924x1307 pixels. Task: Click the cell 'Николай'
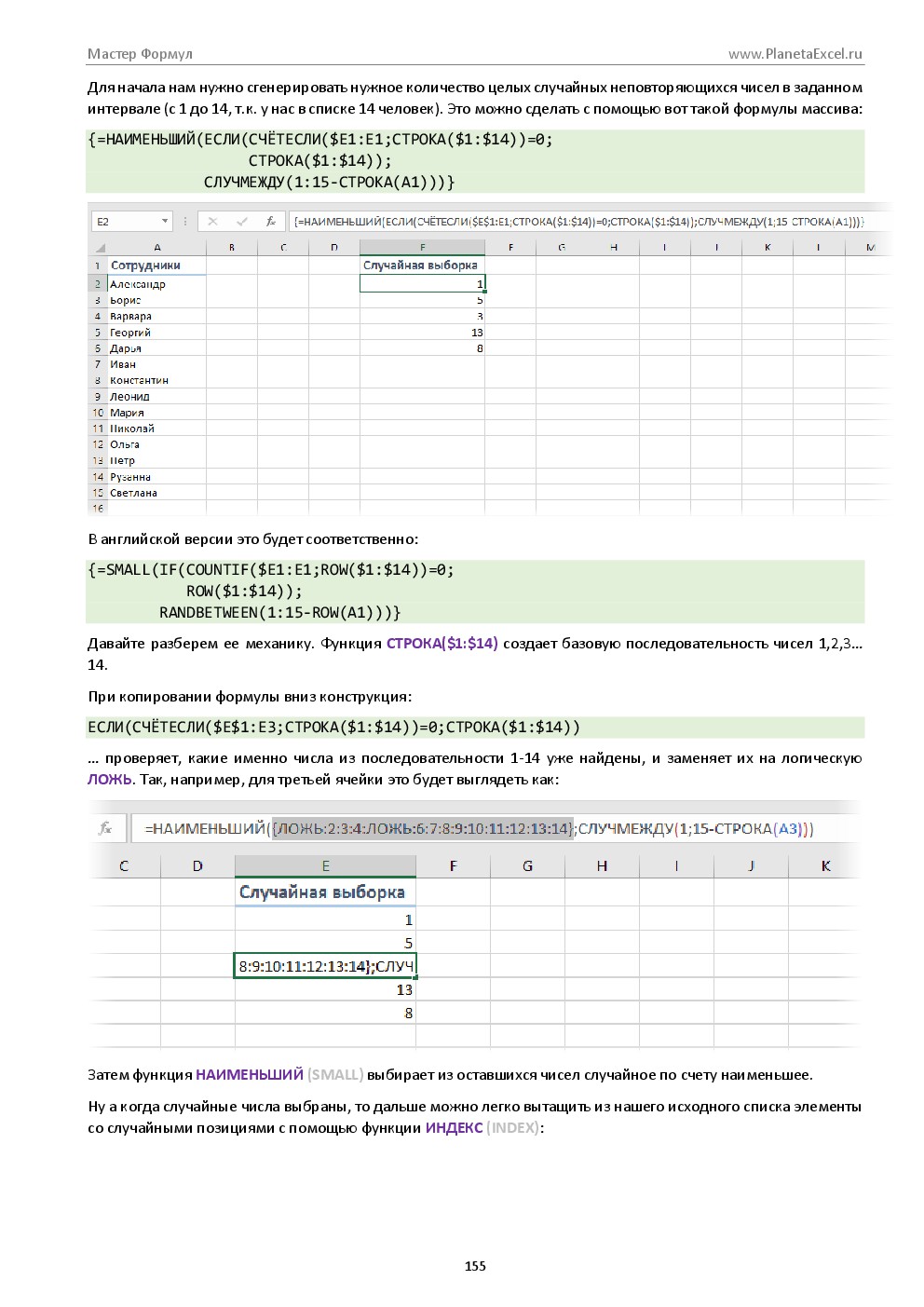(x=156, y=429)
